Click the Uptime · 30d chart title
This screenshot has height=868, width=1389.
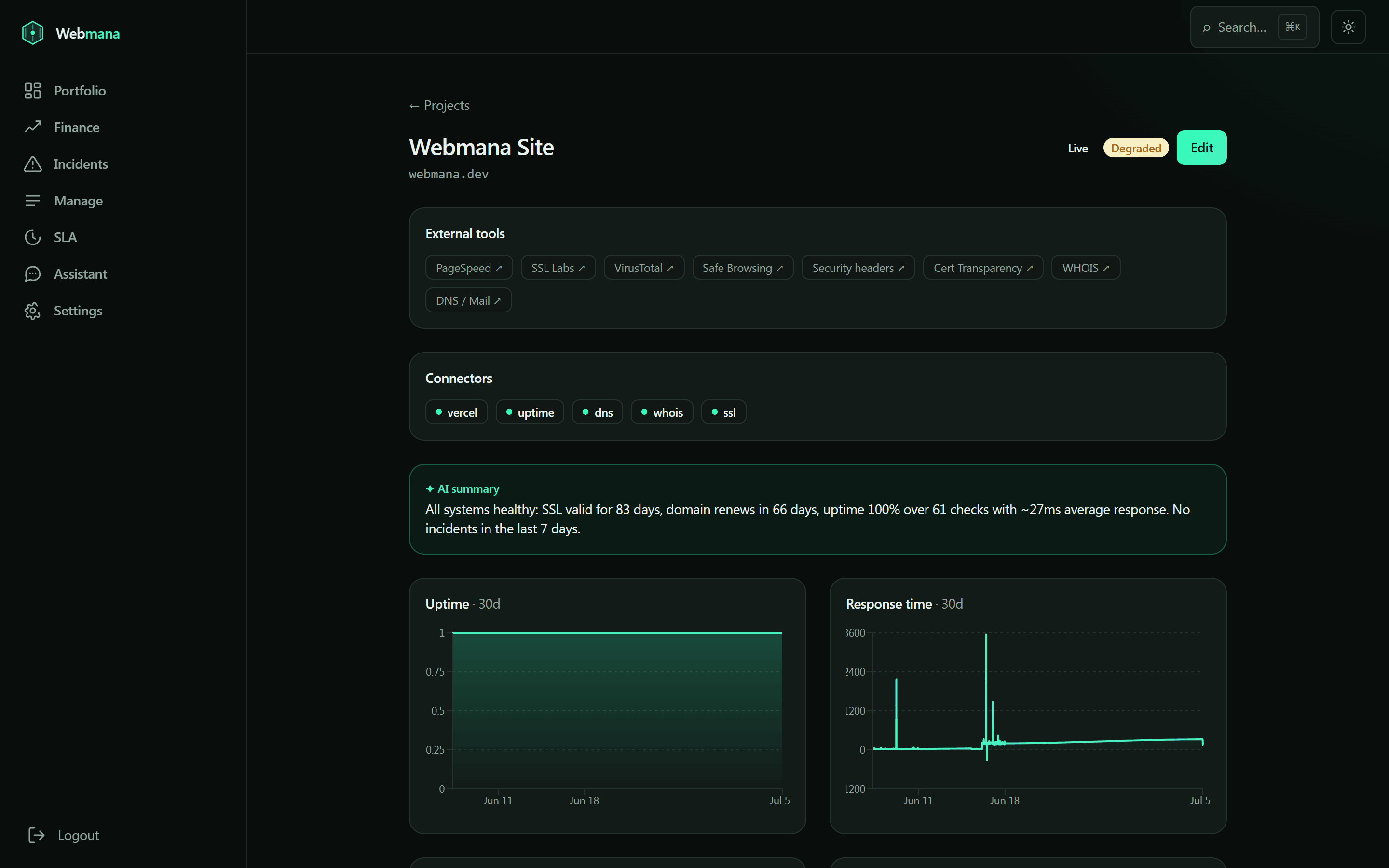point(463,604)
